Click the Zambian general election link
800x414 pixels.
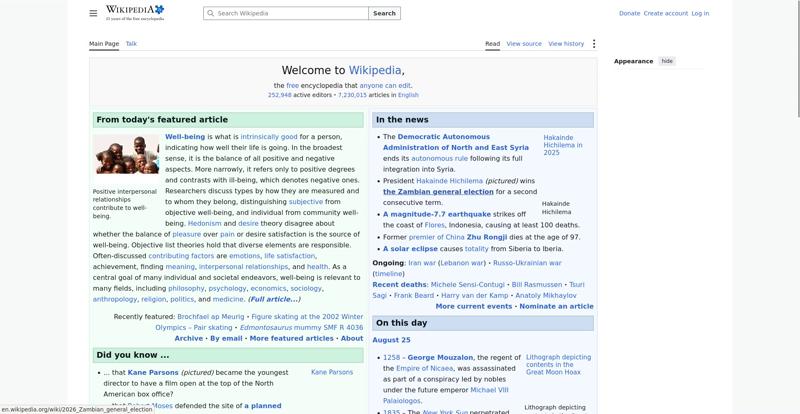pos(438,192)
